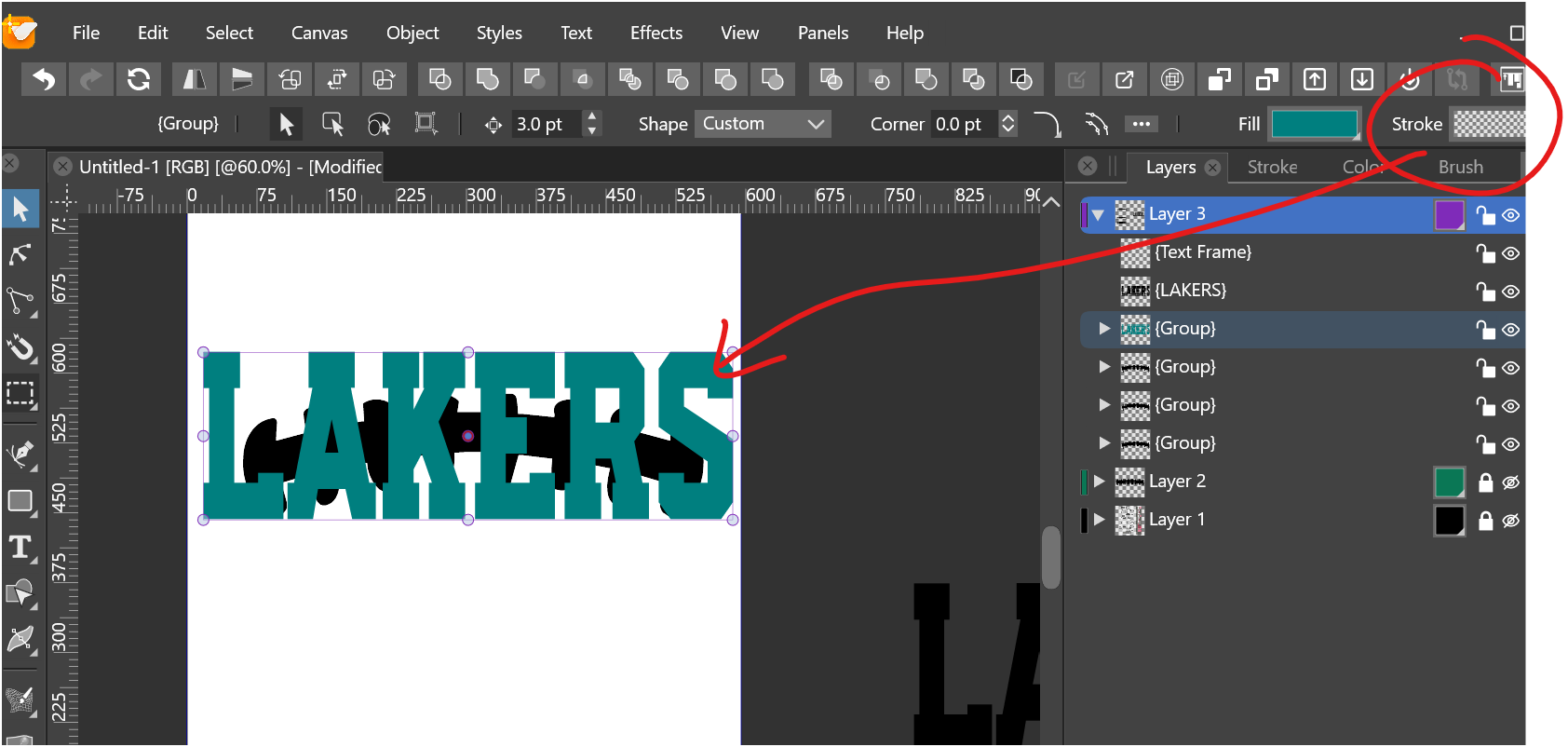Click the Undo arrow in toolbar

pos(44,80)
